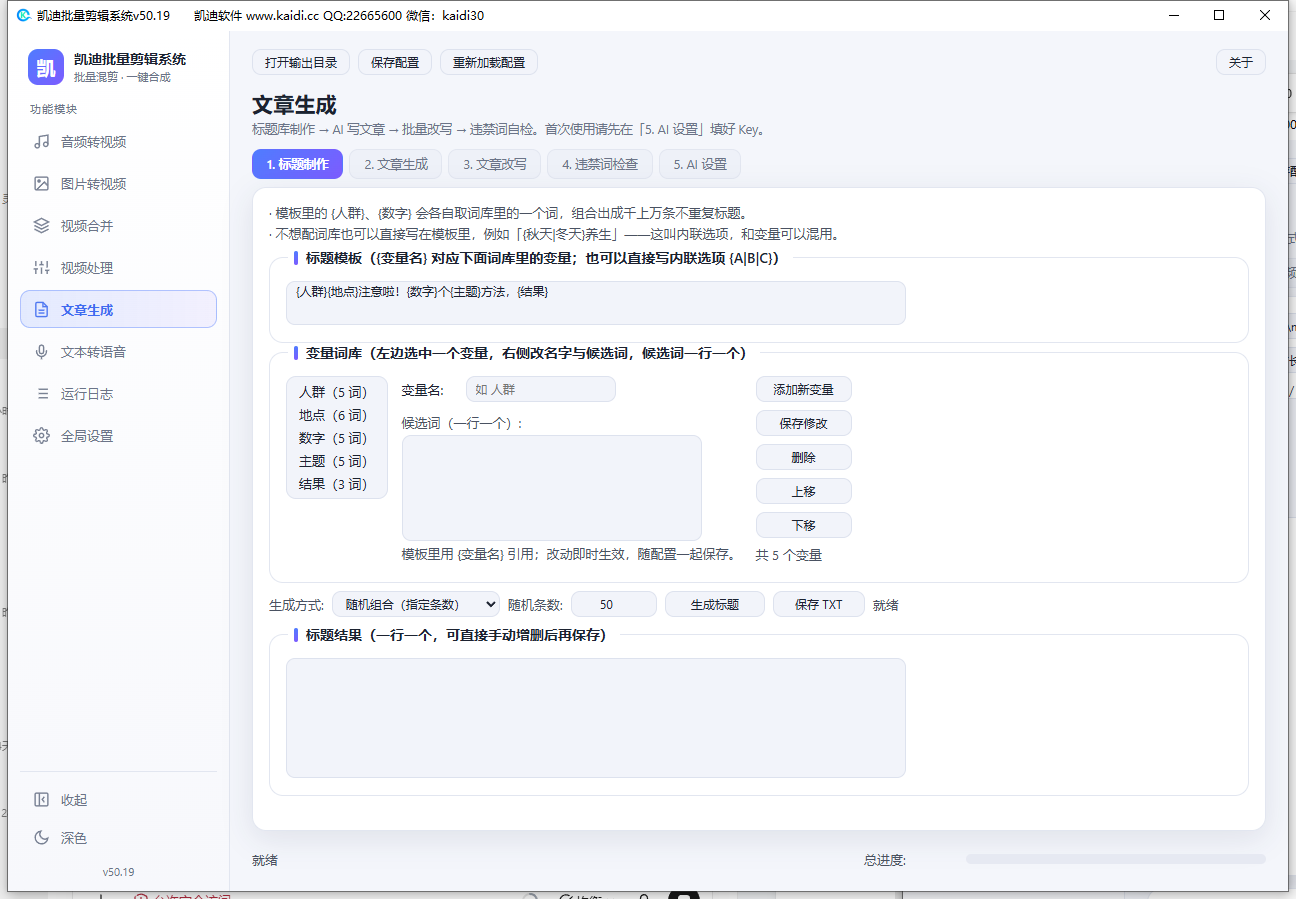The height and width of the screenshot is (899, 1296).
Task: Click the 总进度 progress bar
Action: tap(1115, 859)
